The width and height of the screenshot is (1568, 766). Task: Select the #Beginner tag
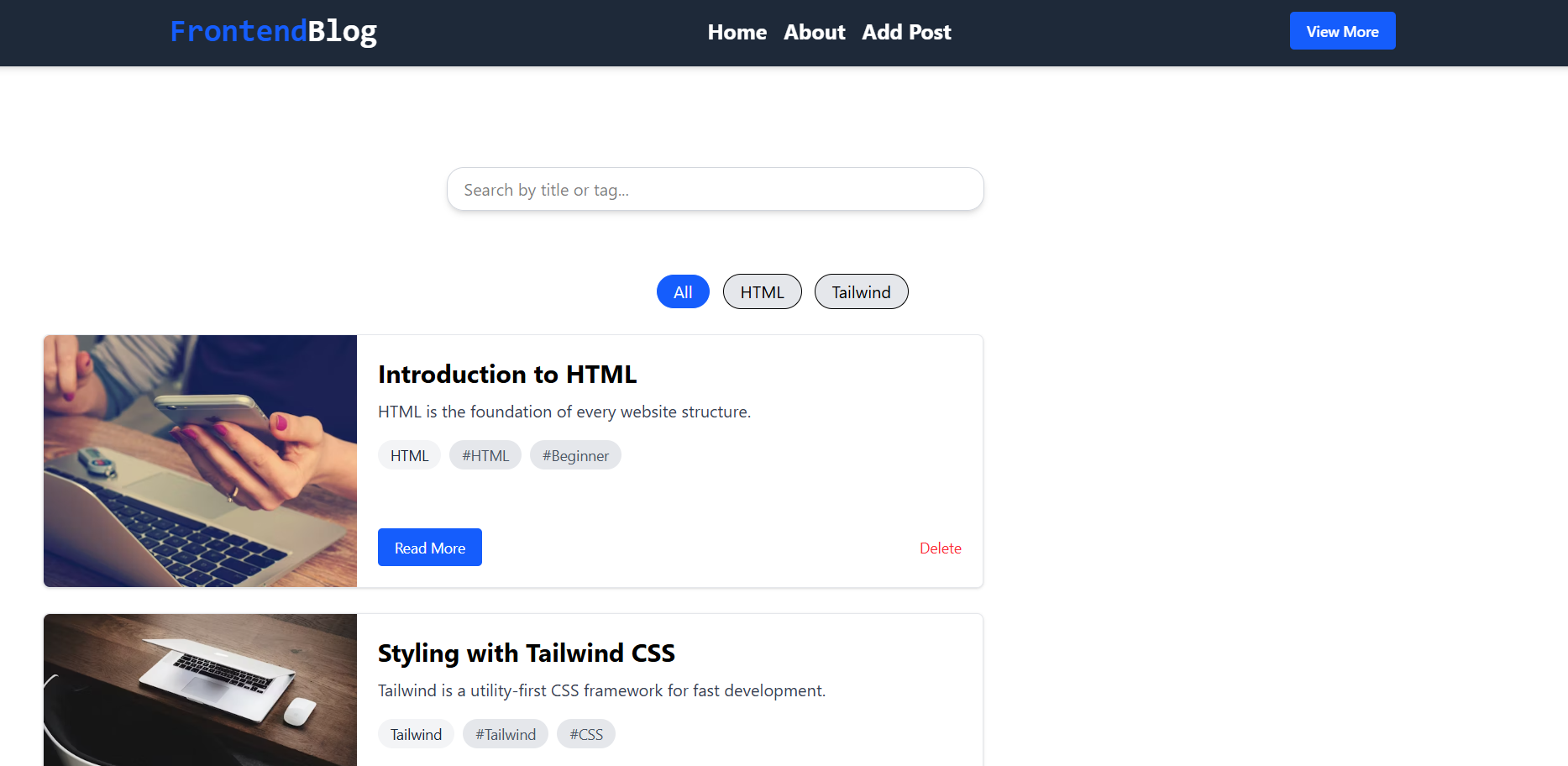point(575,455)
